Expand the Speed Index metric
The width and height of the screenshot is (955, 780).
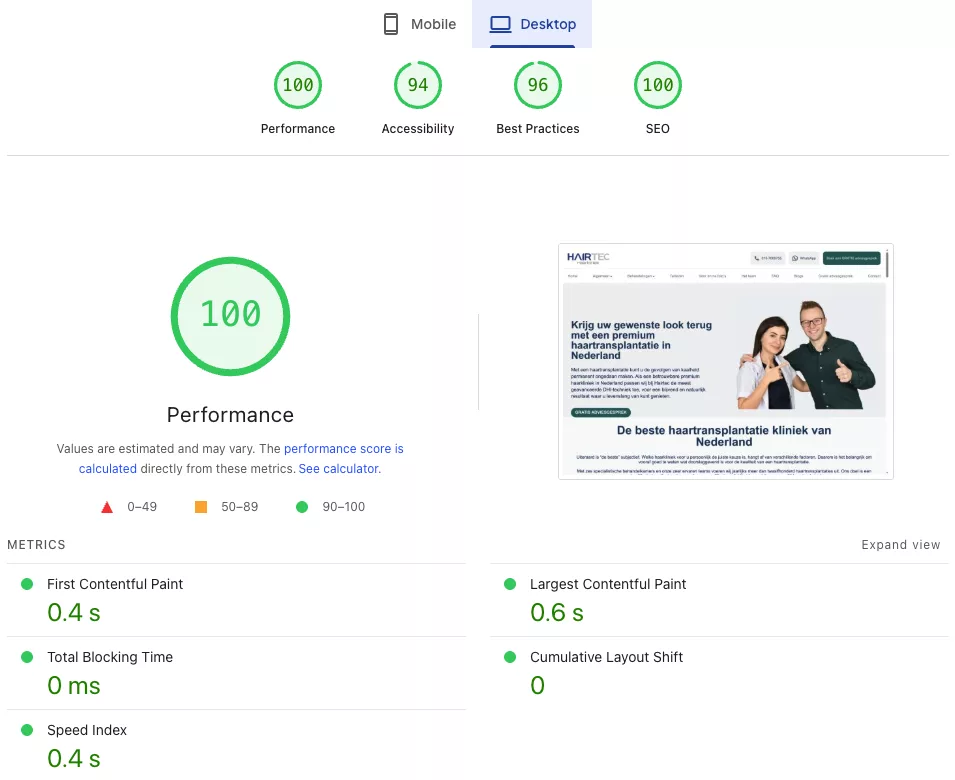pyautogui.click(x=87, y=730)
